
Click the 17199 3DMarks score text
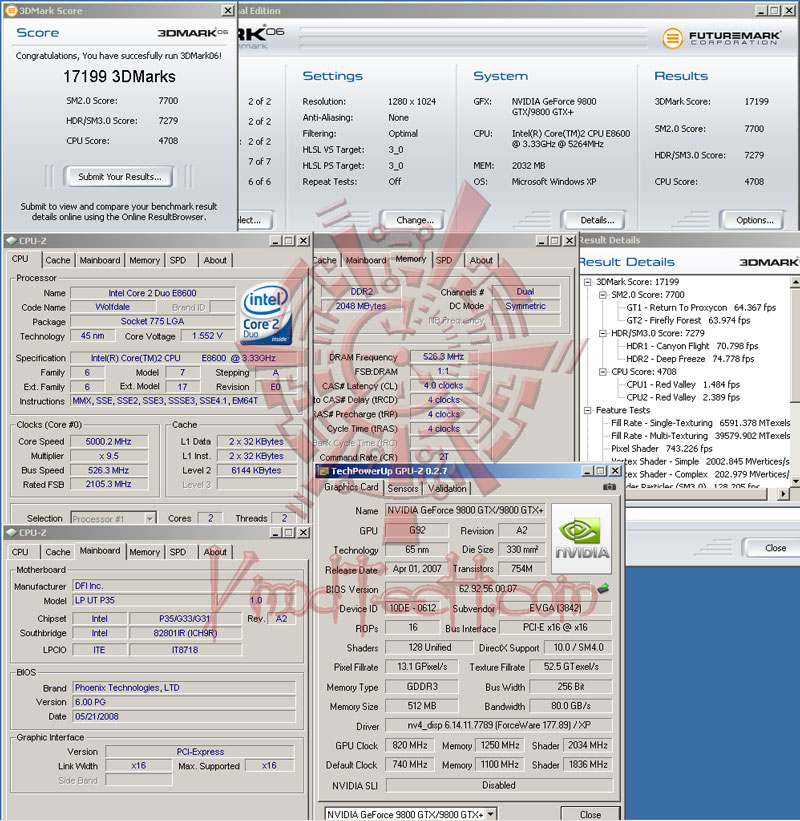pyautogui.click(x=119, y=77)
